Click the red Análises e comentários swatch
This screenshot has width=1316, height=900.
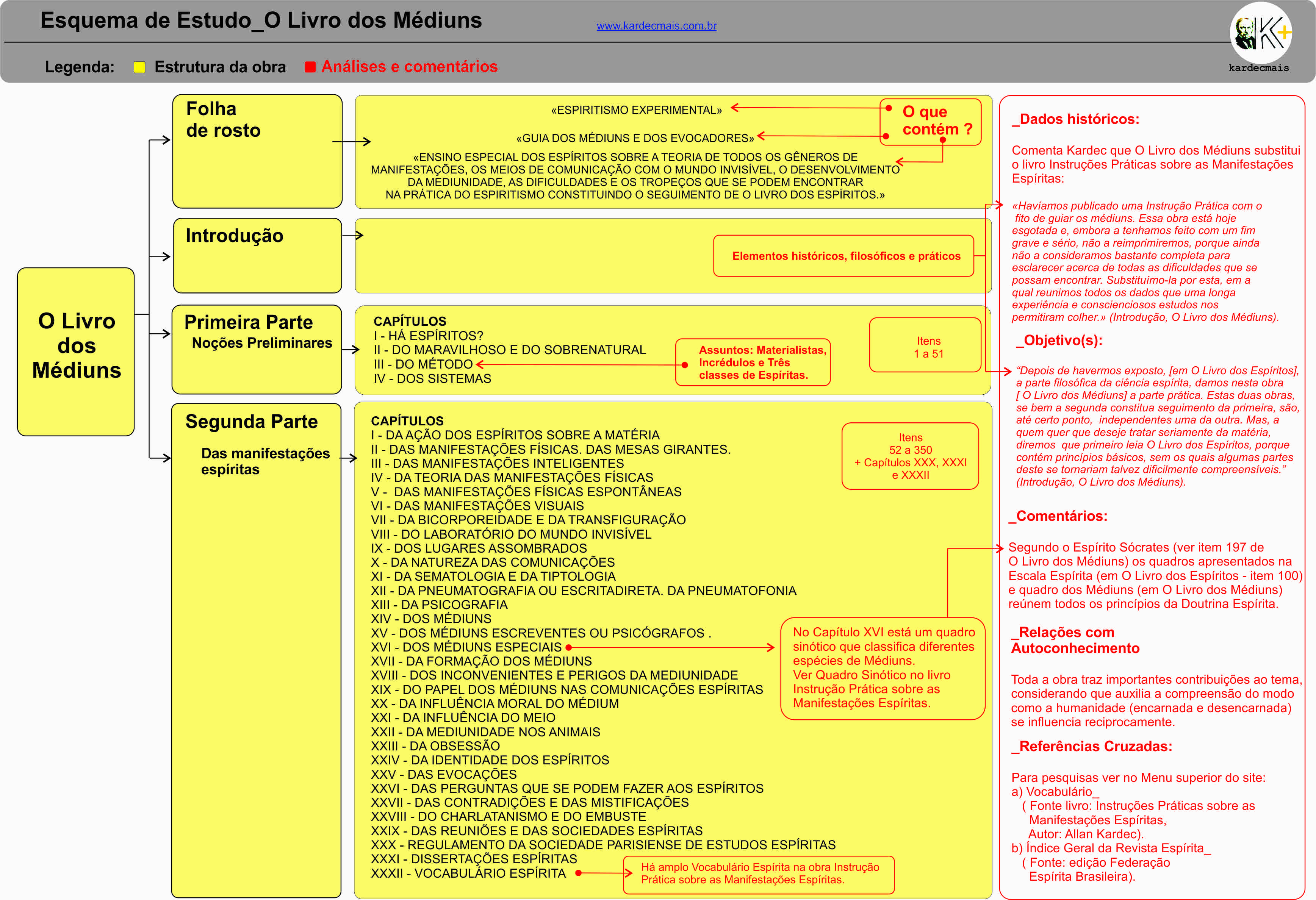[310, 67]
